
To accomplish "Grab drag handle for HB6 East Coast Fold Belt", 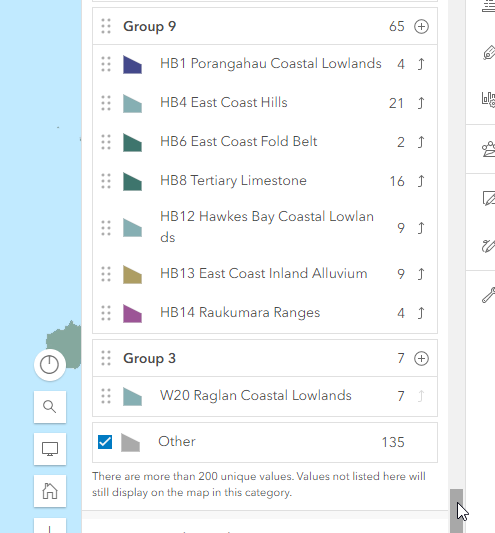I will click(106, 142).
